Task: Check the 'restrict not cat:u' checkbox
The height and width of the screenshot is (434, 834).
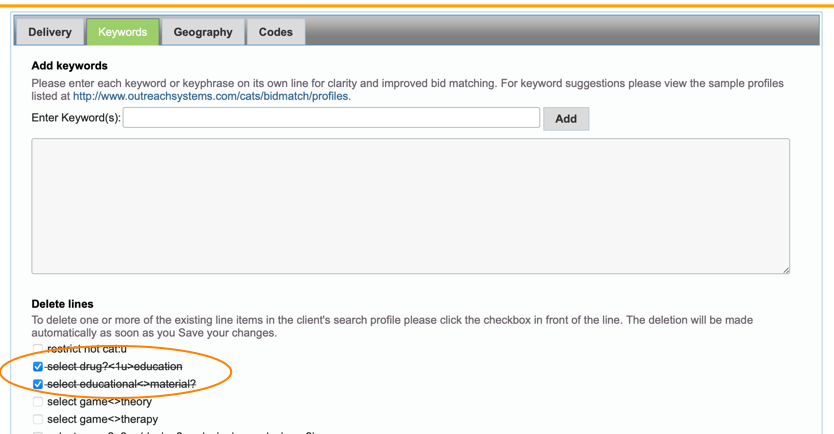Action: tap(38, 349)
